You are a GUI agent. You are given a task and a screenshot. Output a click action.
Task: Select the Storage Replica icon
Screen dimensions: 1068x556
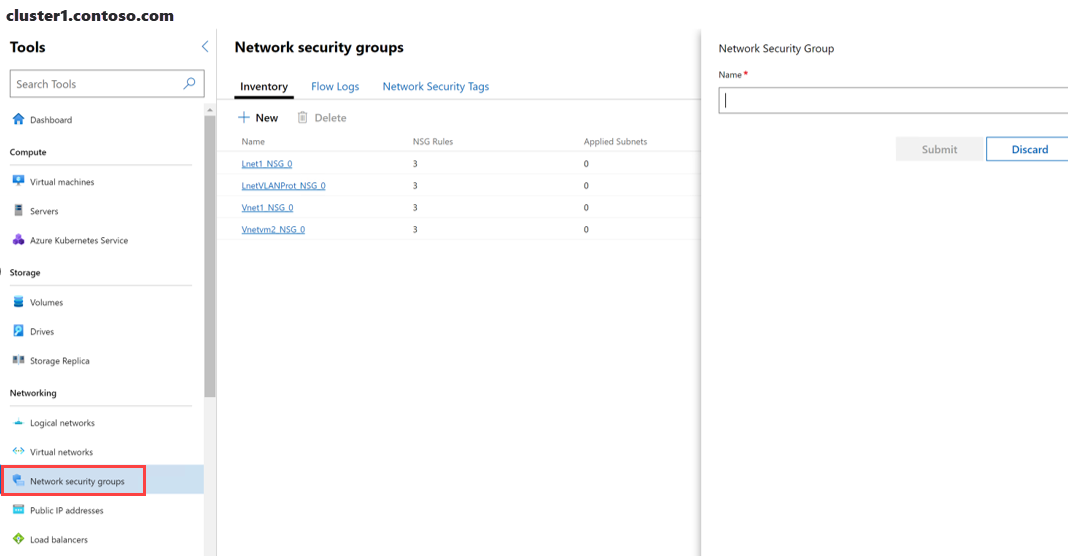18,361
